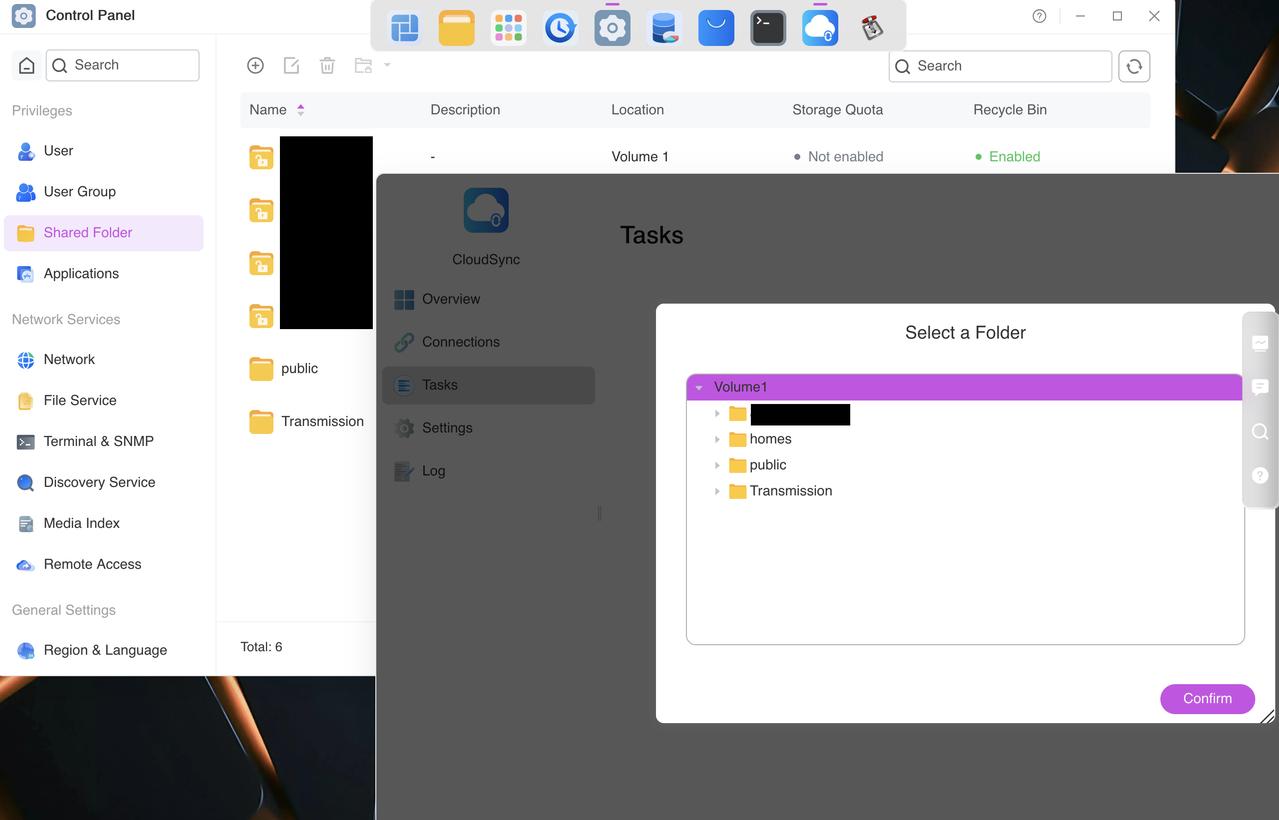Expand the public folder node in tree
The image size is (1279, 820).
(x=717, y=465)
